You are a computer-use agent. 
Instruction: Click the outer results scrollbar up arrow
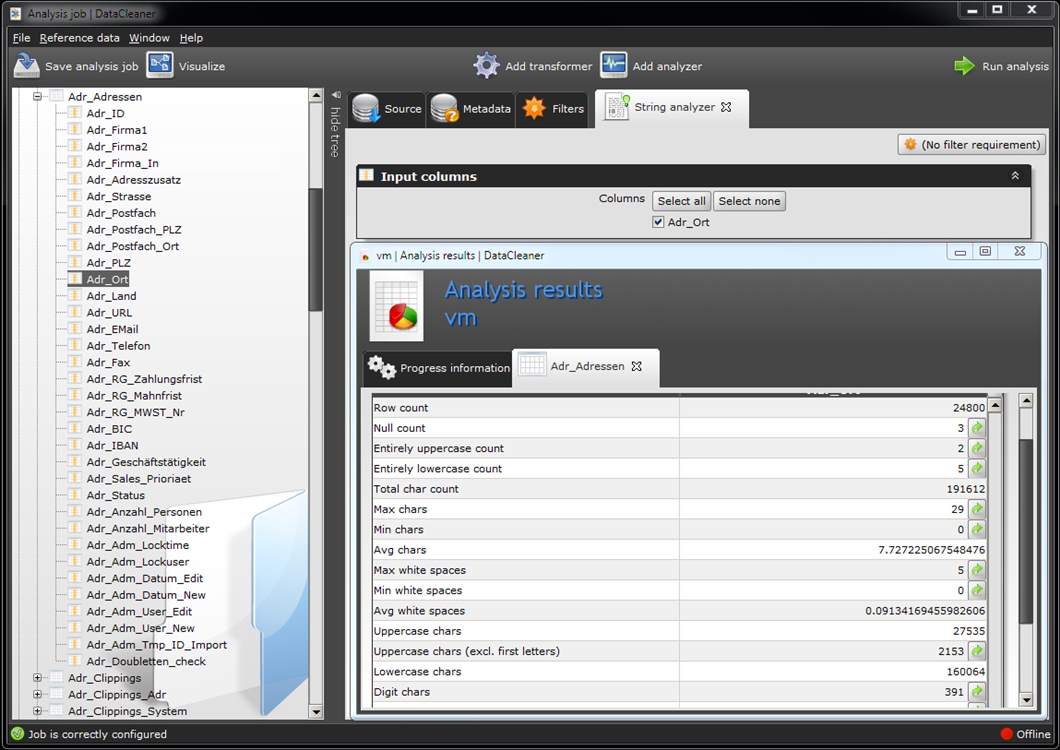coord(1026,400)
